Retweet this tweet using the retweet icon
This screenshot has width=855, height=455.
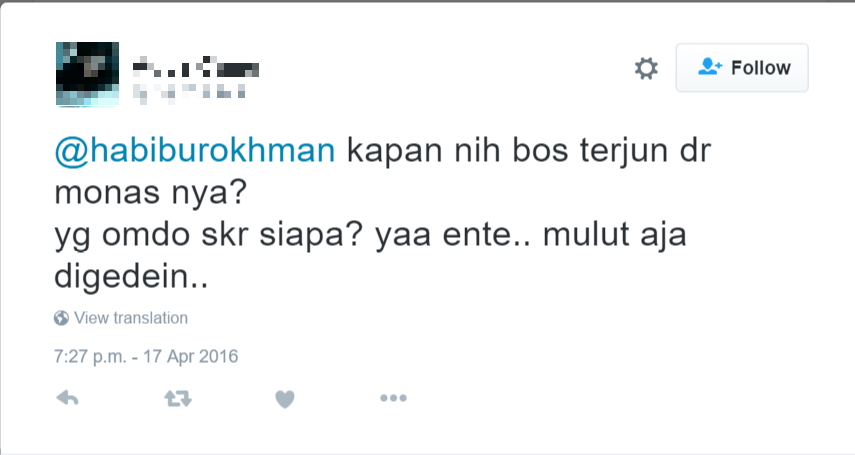pos(178,399)
